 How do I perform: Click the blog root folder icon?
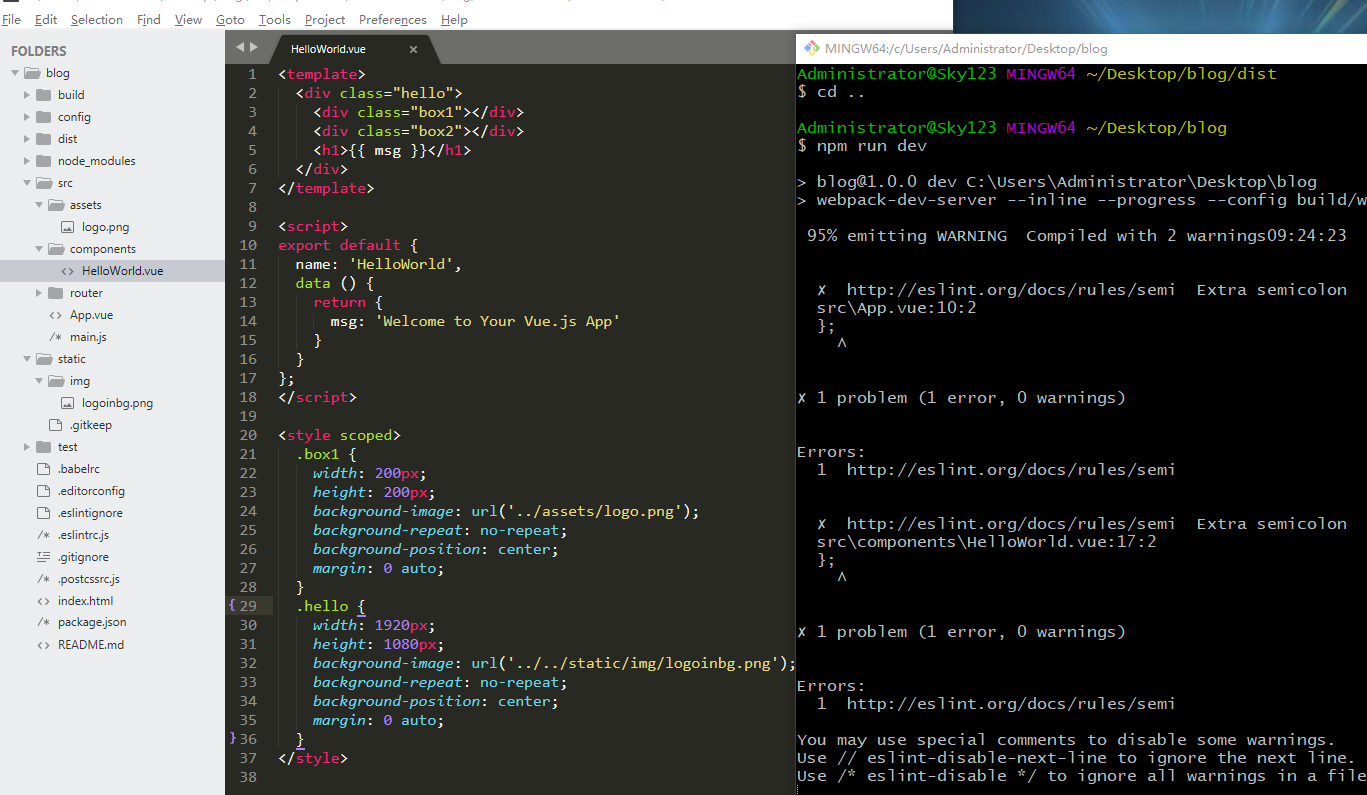point(31,73)
